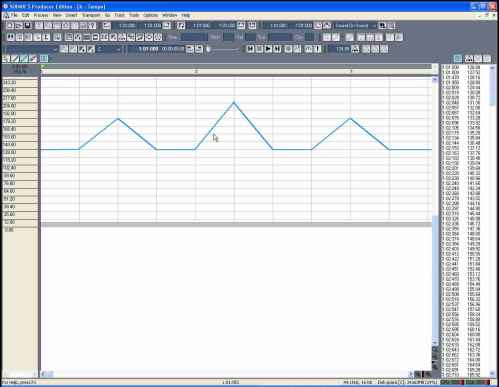Image resolution: width=499 pixels, height=387 pixels.
Task: Click Rewind to start transport button
Action: click(250, 49)
